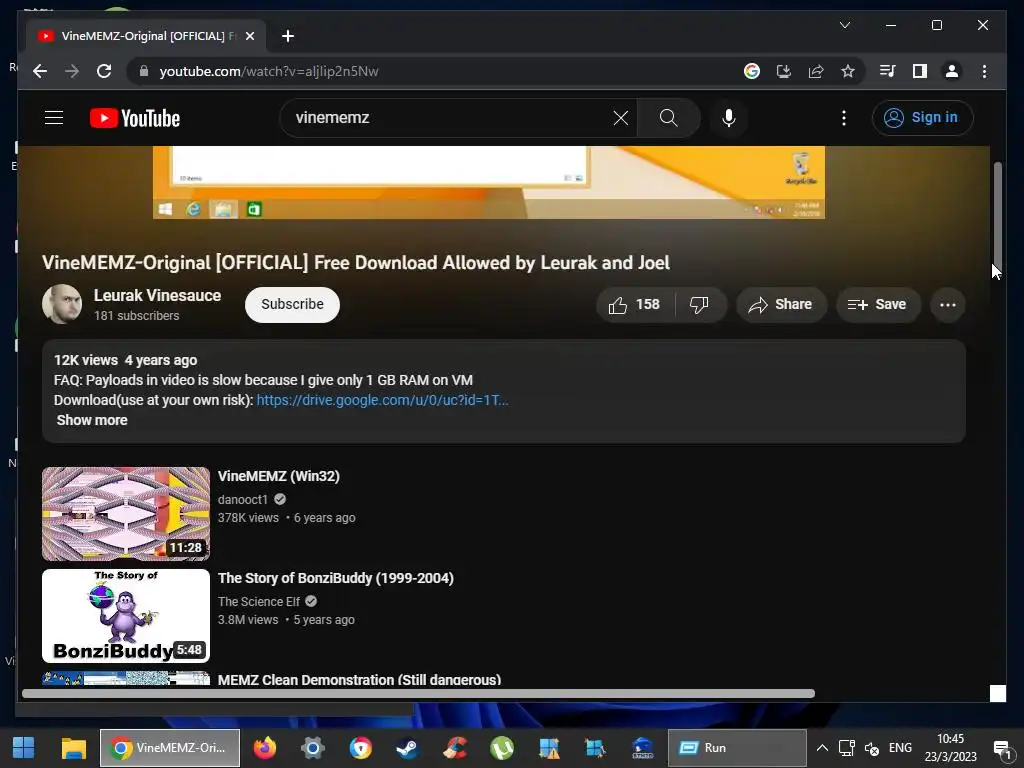Open the Leurak Vinesauce channel name

(157, 295)
